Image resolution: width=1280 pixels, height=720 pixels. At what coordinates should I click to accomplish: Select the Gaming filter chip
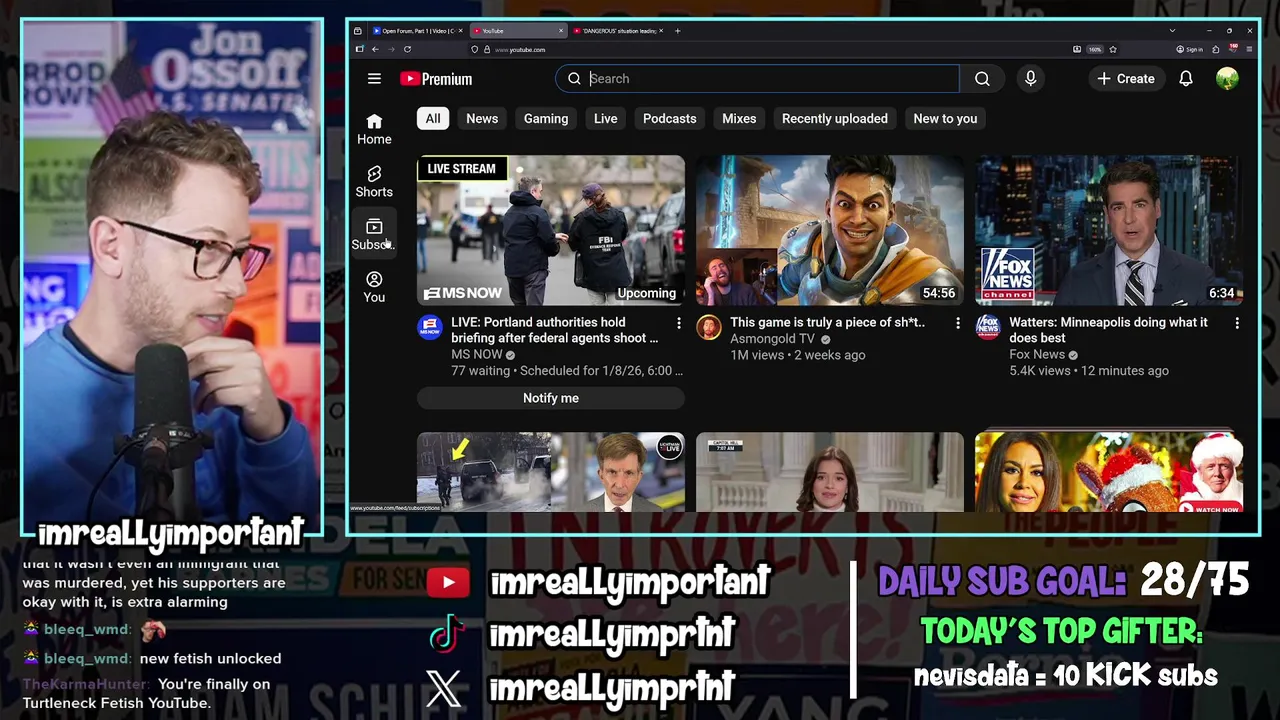(x=546, y=119)
